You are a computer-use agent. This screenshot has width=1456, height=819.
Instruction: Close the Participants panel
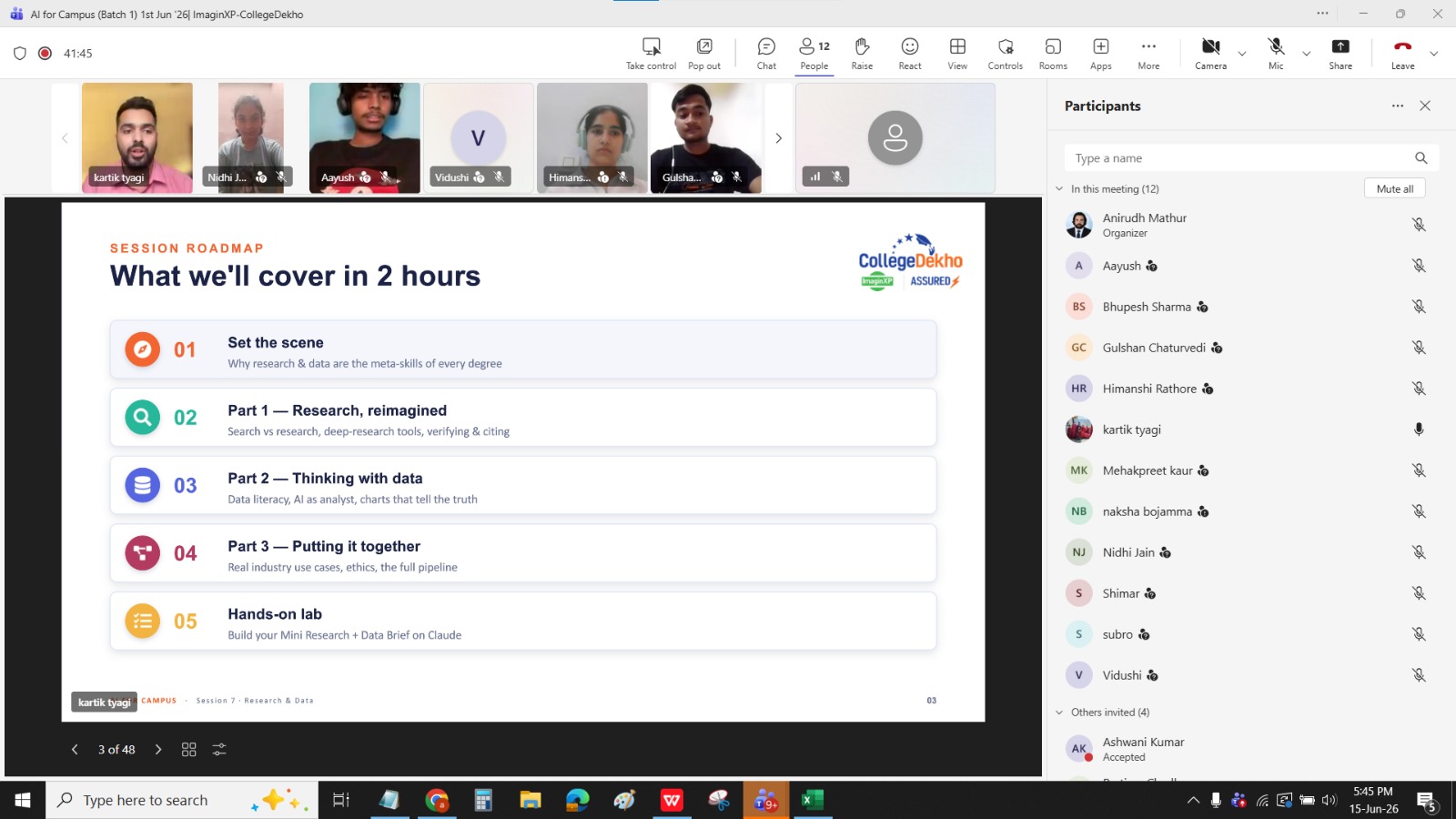tap(1425, 106)
